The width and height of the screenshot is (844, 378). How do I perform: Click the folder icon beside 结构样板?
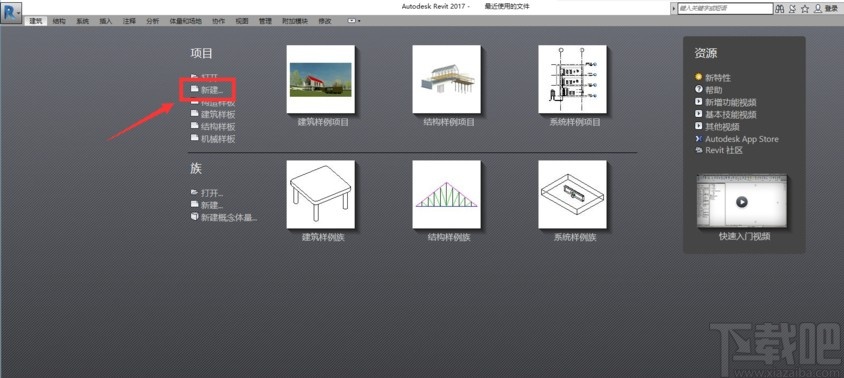(x=195, y=125)
